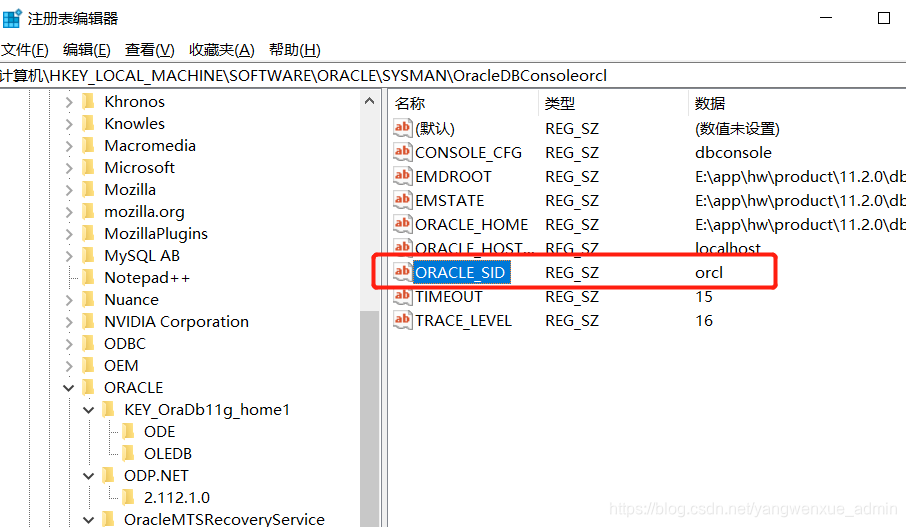Expand the MozillaPlugins key
This screenshot has height=527, width=906.
pos(69,234)
